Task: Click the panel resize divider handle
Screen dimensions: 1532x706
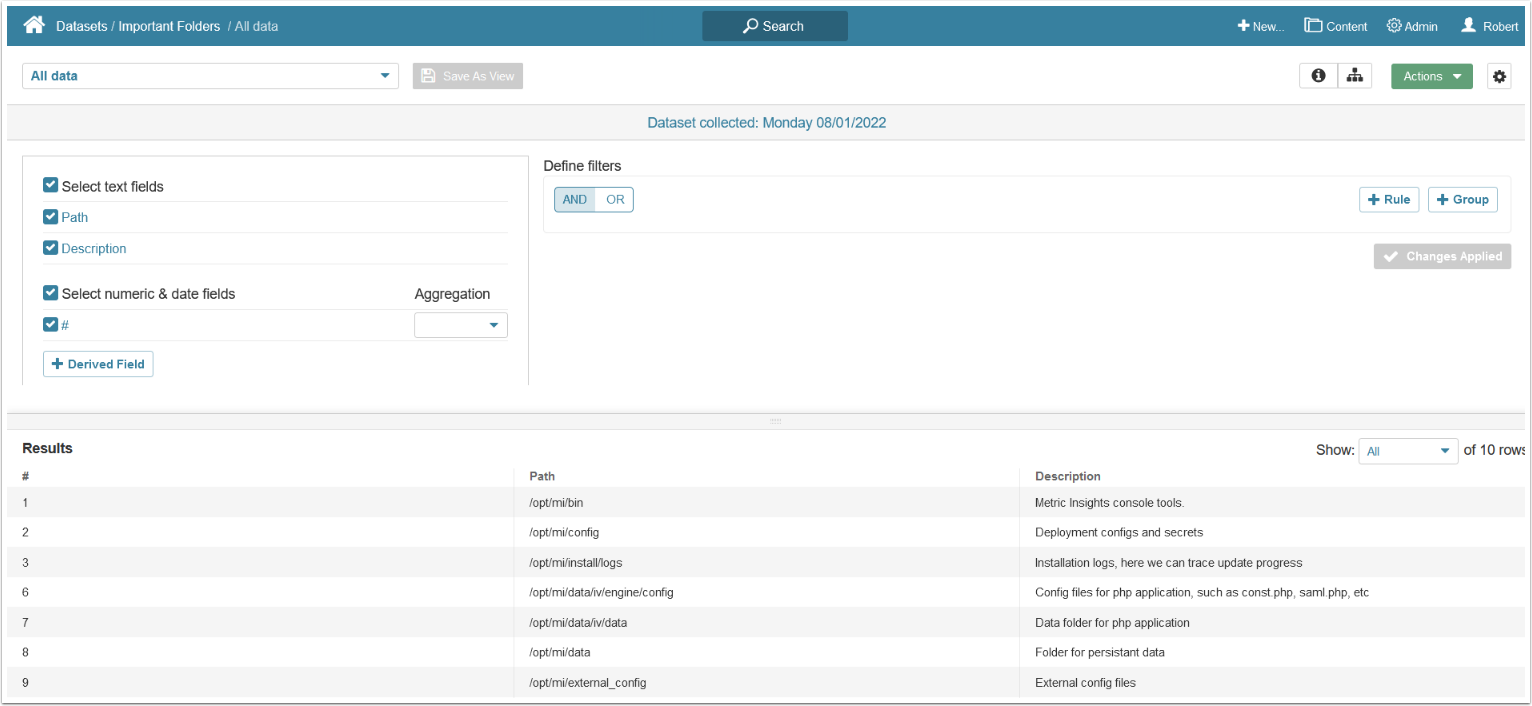Action: [775, 421]
